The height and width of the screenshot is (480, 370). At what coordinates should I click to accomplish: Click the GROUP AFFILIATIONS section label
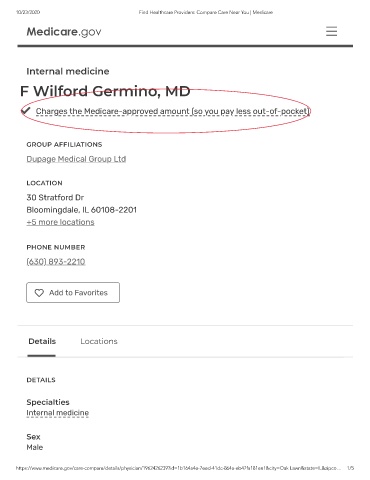(x=64, y=144)
